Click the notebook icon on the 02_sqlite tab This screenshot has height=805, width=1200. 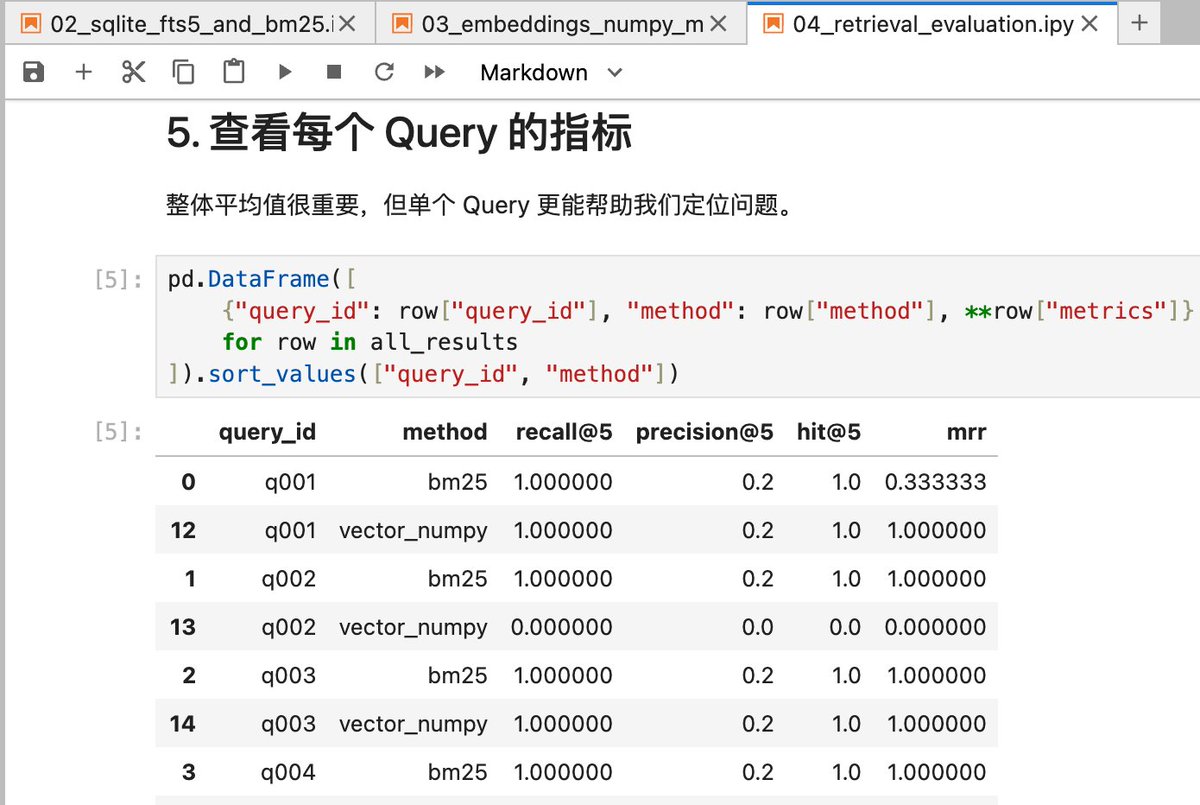click(x=30, y=24)
